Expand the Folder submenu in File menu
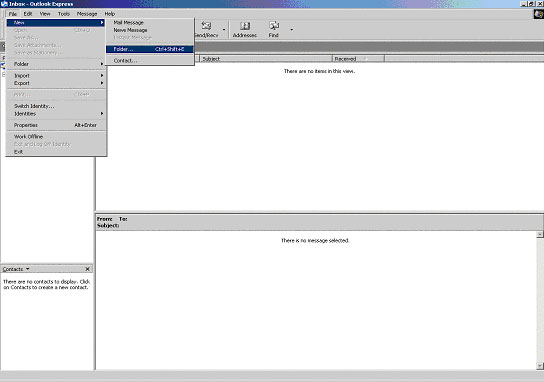 (56, 64)
